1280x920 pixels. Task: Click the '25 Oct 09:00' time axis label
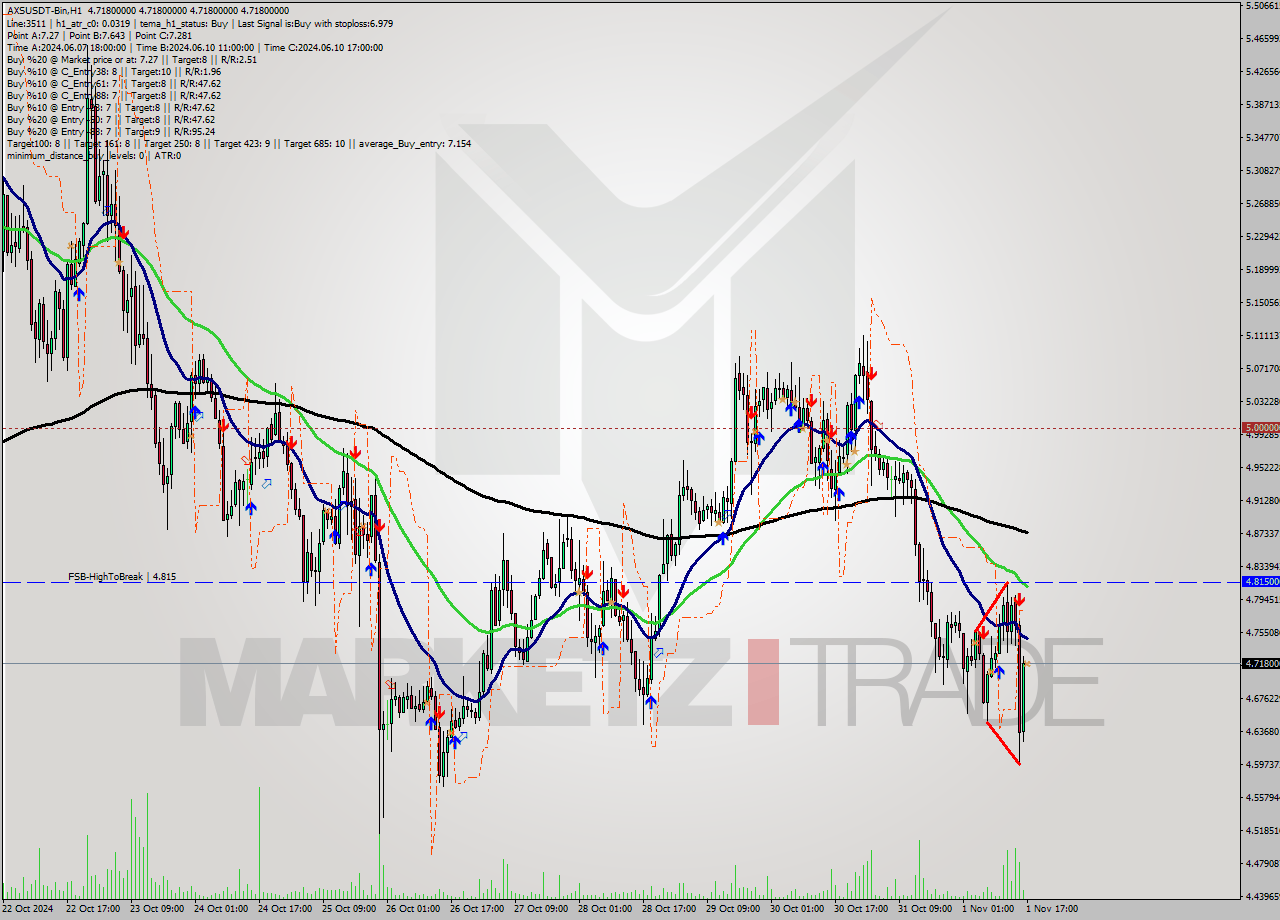349,909
